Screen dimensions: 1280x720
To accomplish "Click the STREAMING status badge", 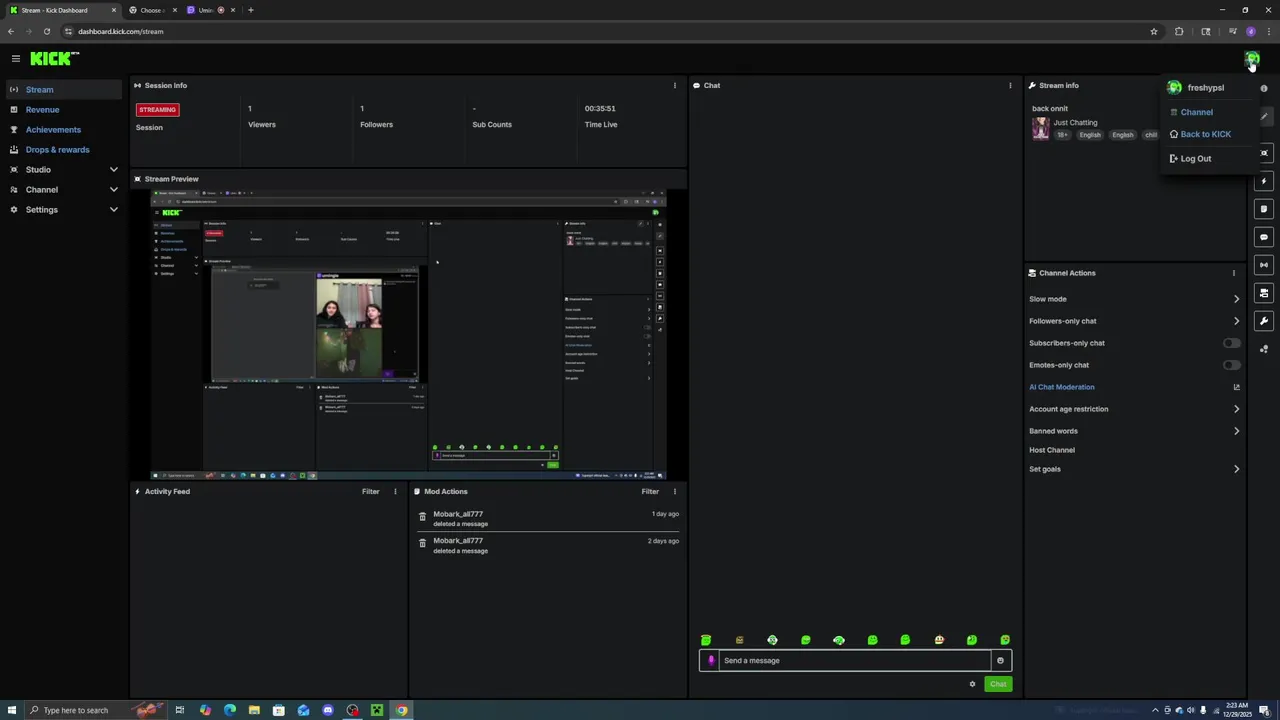I will pyautogui.click(x=158, y=110).
